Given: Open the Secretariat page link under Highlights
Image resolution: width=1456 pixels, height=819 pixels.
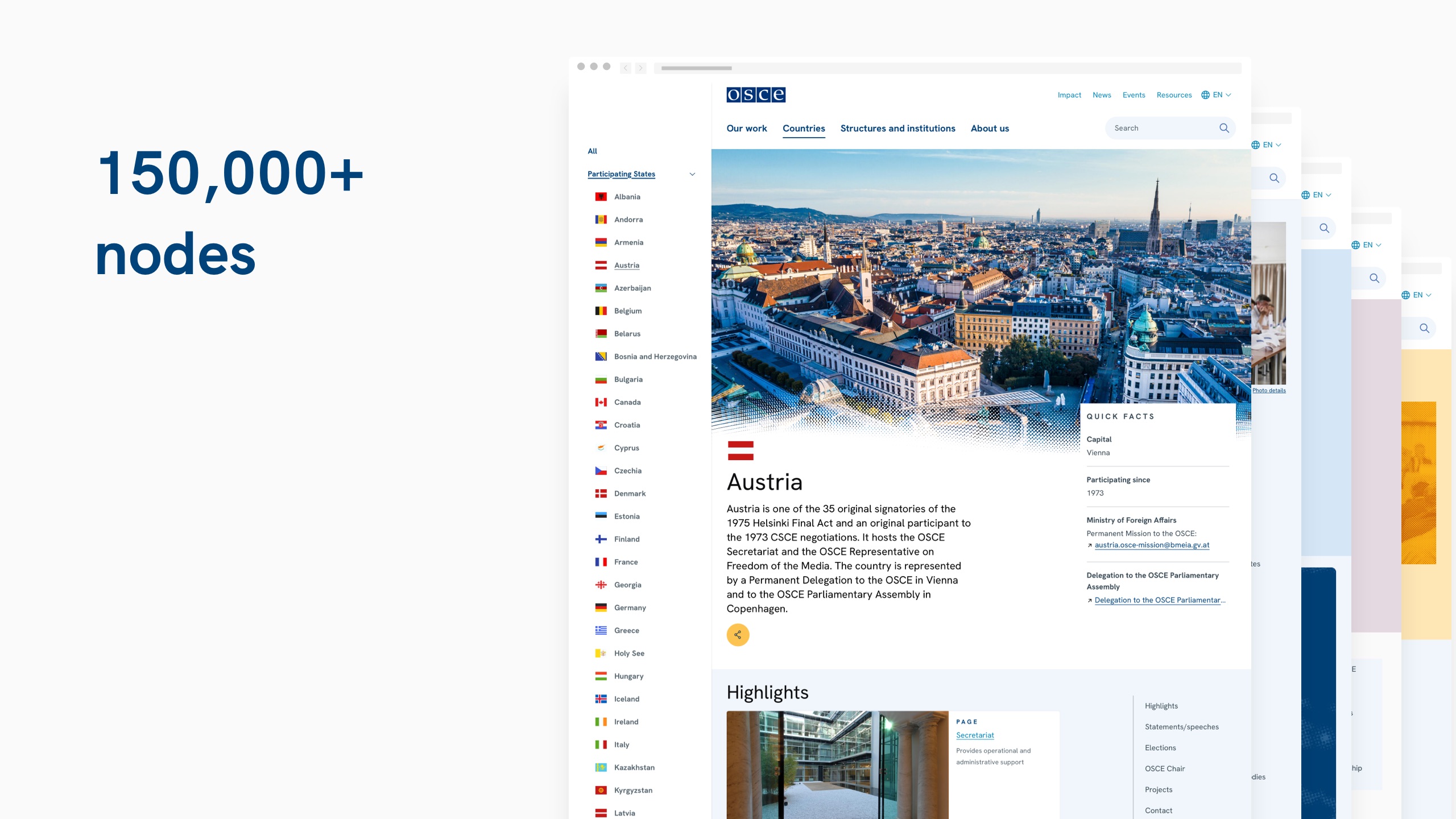Looking at the screenshot, I should (975, 735).
